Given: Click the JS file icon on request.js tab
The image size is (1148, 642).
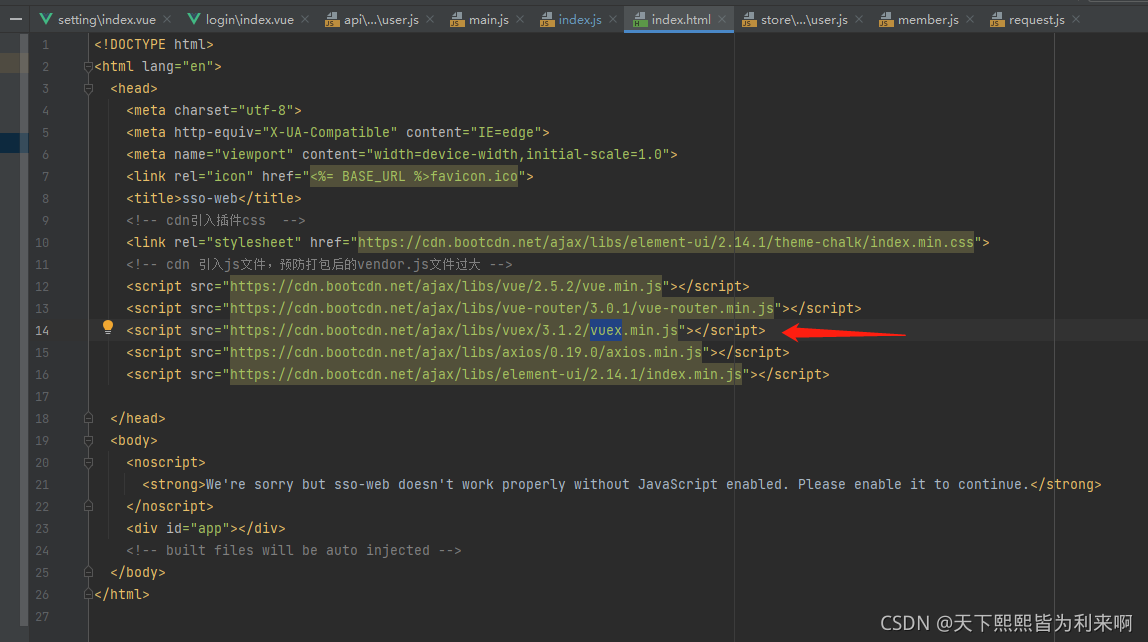Looking at the screenshot, I should (x=997, y=20).
